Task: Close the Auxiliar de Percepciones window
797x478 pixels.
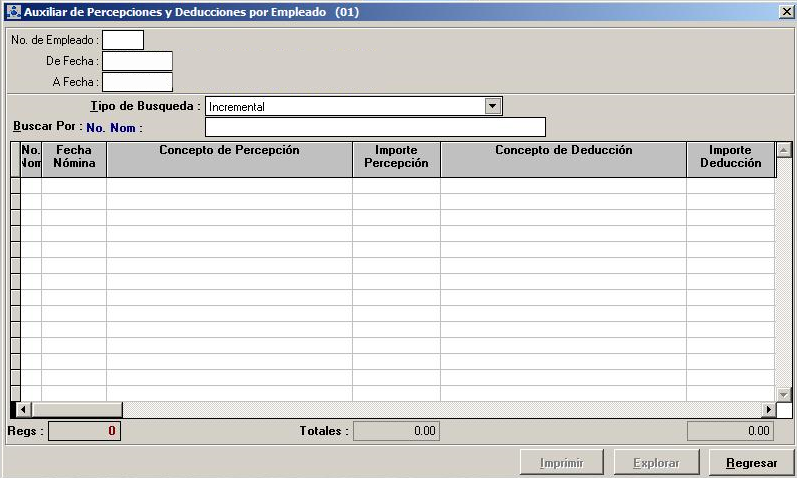Action: (786, 12)
